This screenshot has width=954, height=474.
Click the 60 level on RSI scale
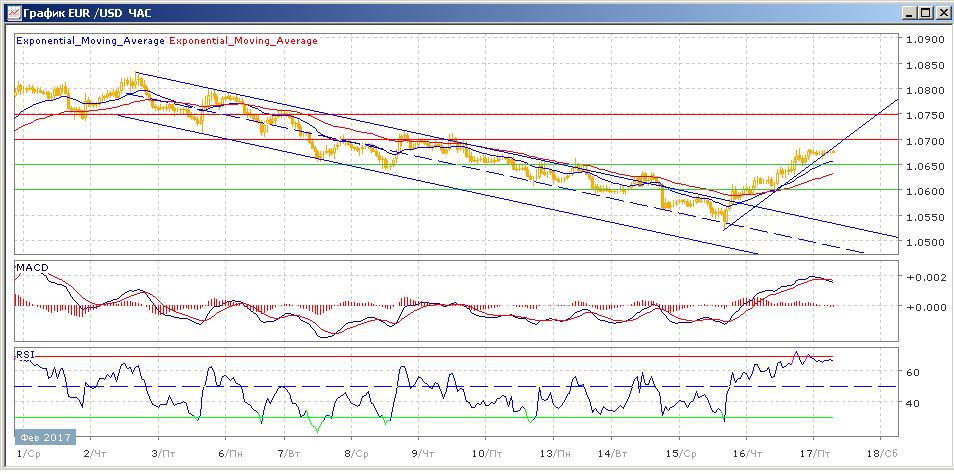click(x=913, y=372)
